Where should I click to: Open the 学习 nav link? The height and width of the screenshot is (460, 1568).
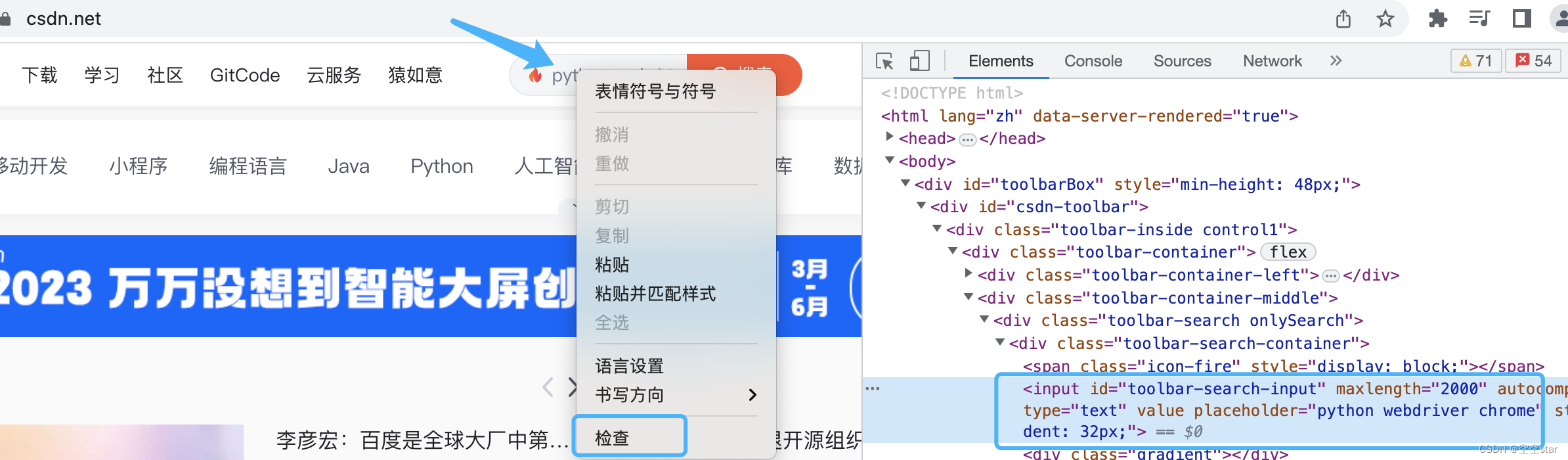click(102, 75)
